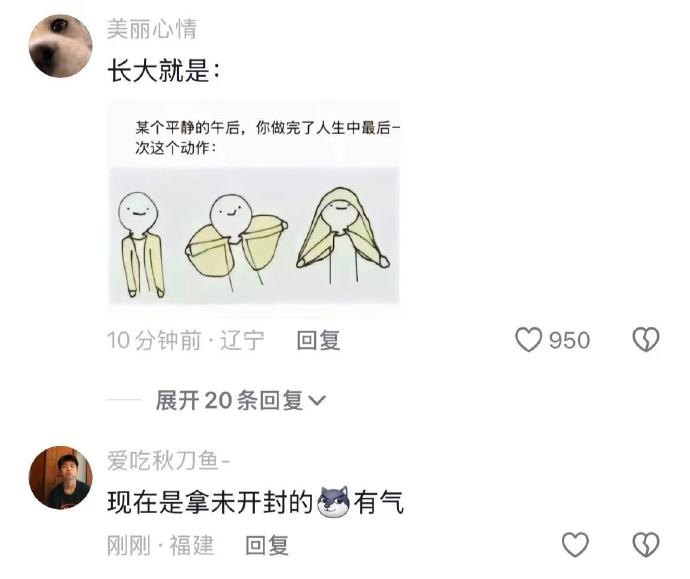Open 爱吃秋刀鱼-'s profile avatar

click(60, 478)
